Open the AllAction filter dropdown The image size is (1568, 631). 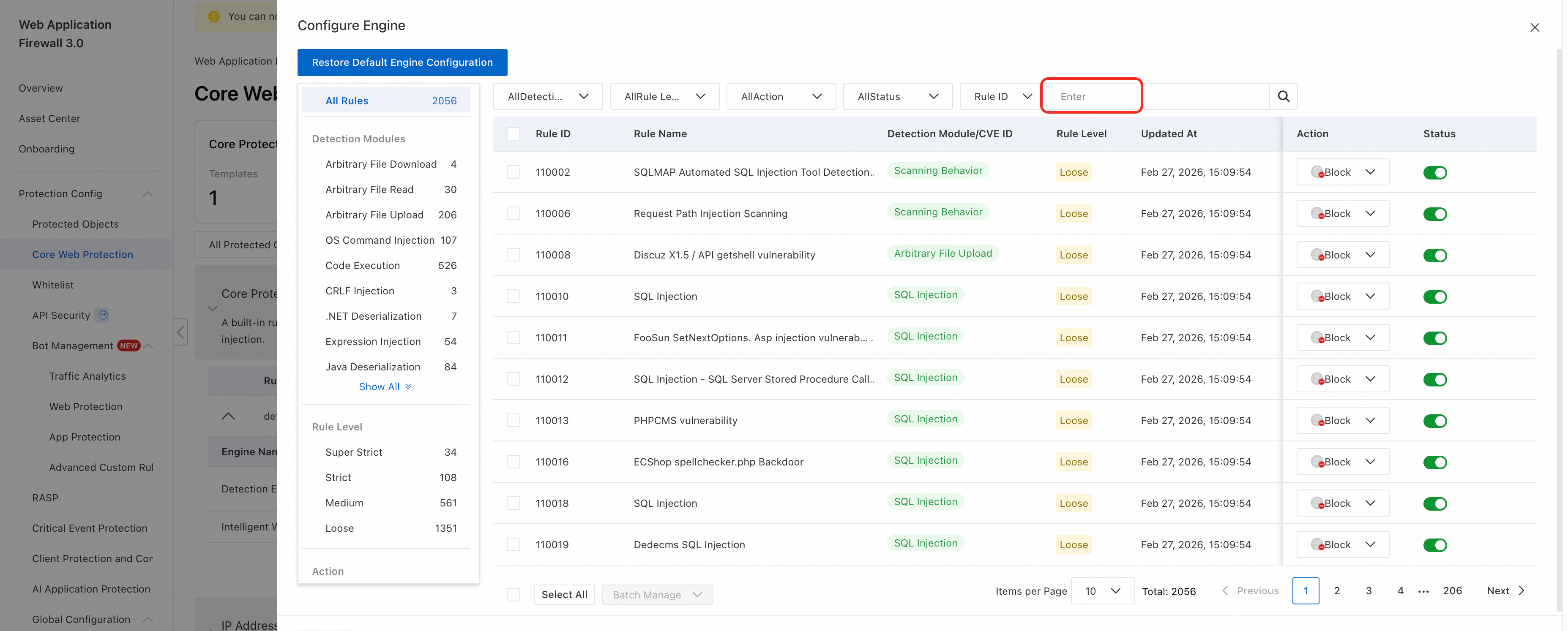point(781,96)
